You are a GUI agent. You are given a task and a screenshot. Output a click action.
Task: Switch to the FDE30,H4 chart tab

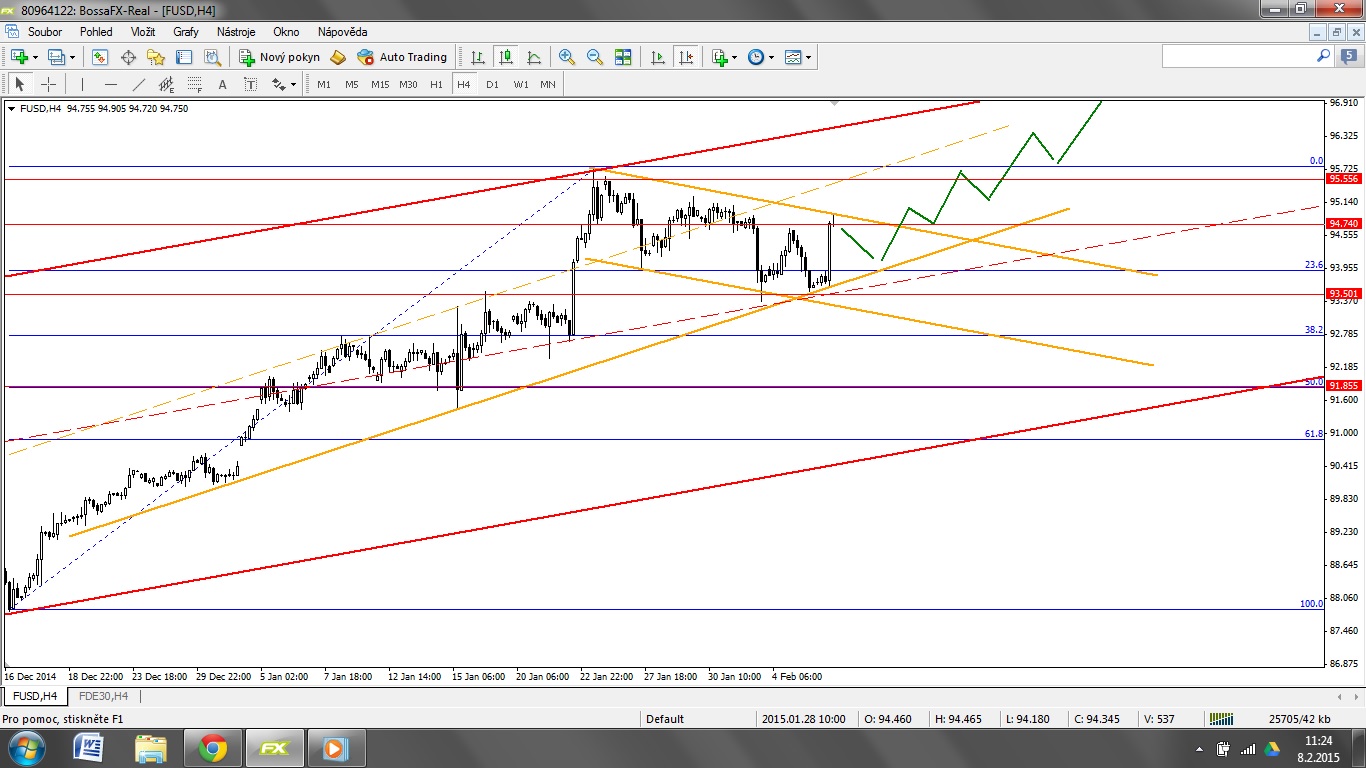tap(104, 696)
